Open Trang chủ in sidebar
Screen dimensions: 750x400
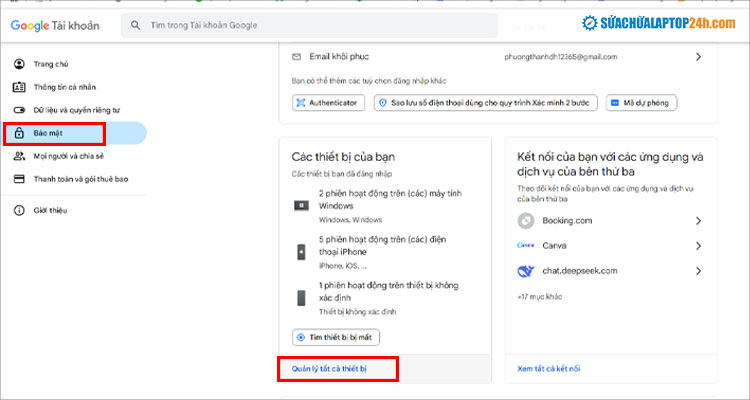click(x=50, y=64)
